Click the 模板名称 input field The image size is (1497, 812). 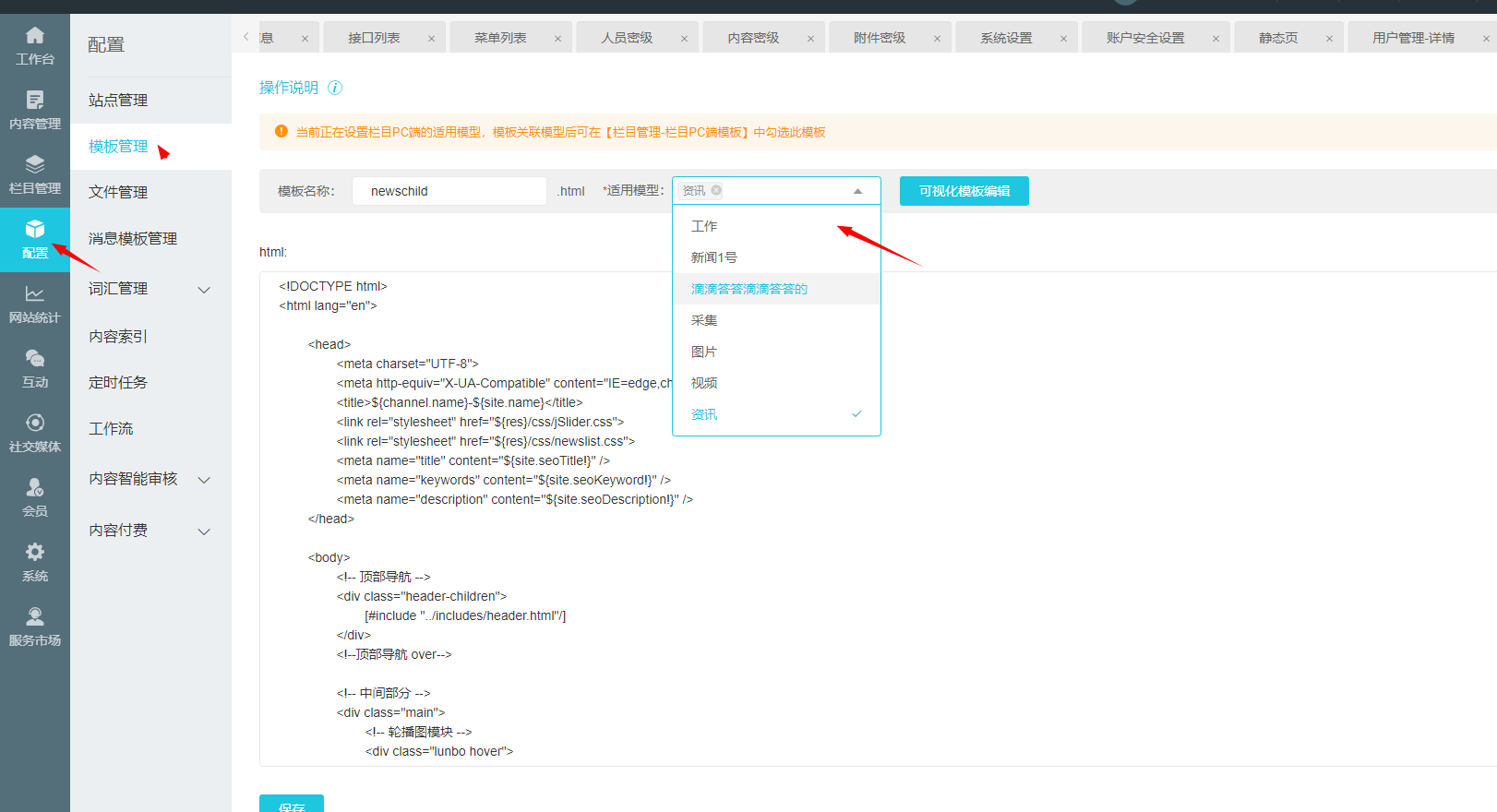449,191
